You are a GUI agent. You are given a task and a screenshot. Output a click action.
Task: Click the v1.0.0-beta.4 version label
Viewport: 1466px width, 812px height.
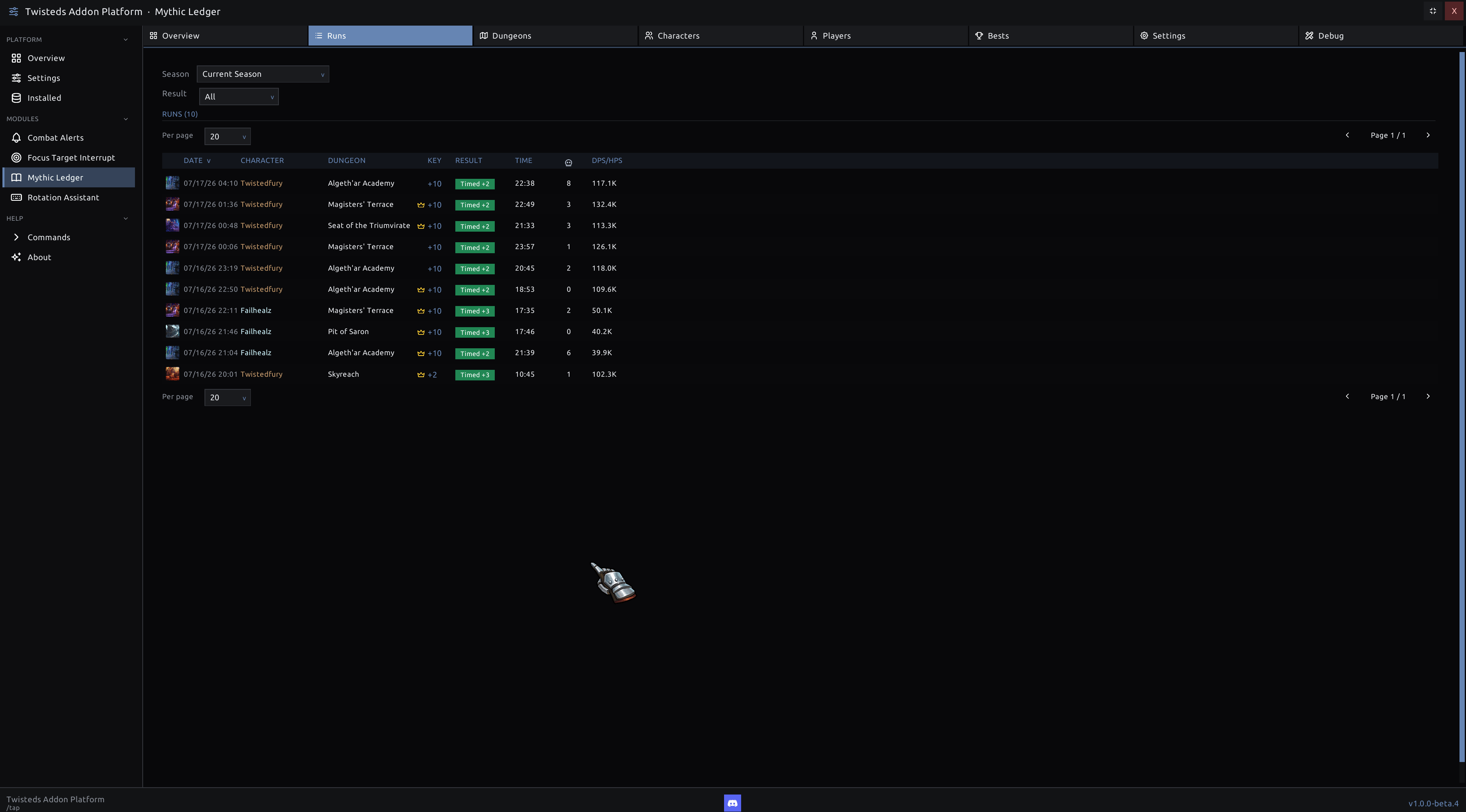point(1433,803)
